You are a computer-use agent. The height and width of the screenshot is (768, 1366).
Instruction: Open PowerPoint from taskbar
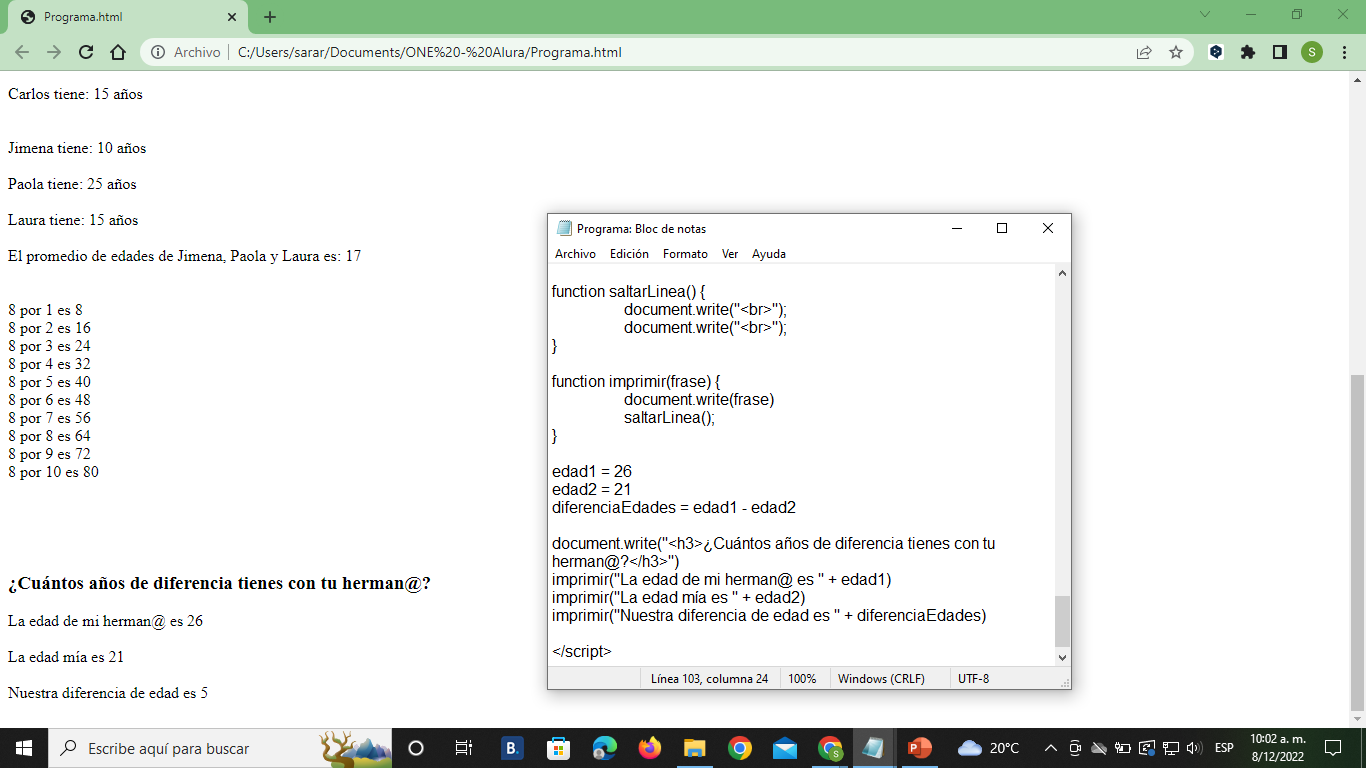[x=920, y=748]
